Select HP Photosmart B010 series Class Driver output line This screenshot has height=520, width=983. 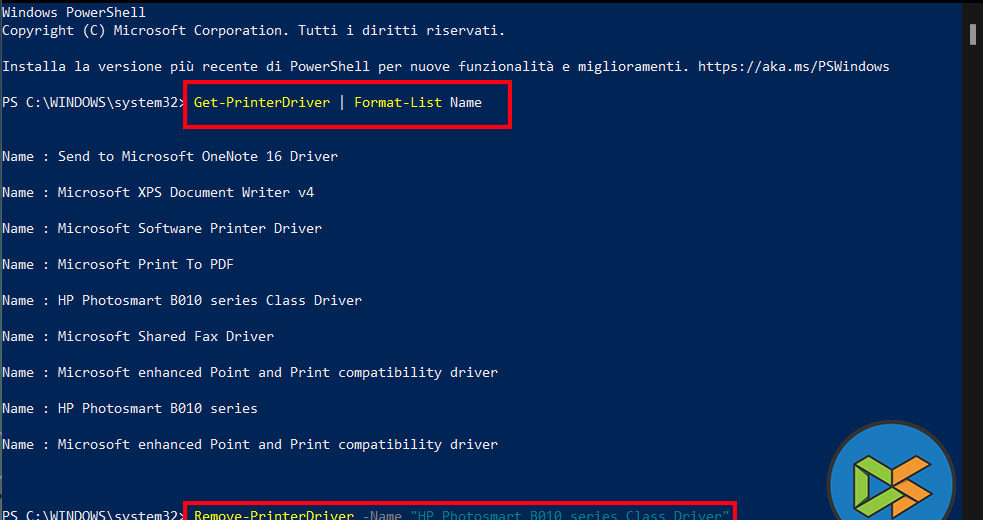tap(209, 300)
